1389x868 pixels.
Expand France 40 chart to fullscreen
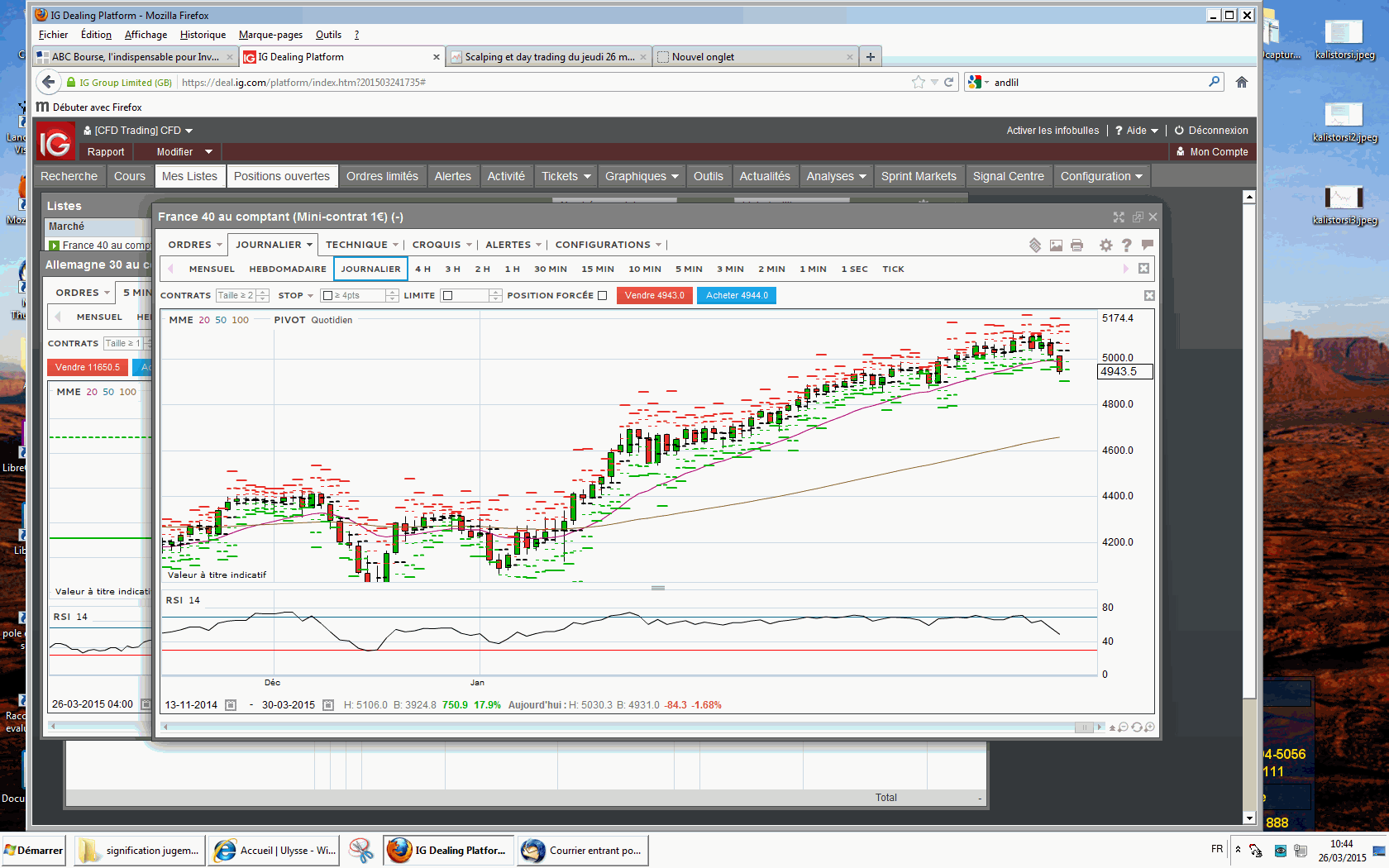tap(1119, 217)
